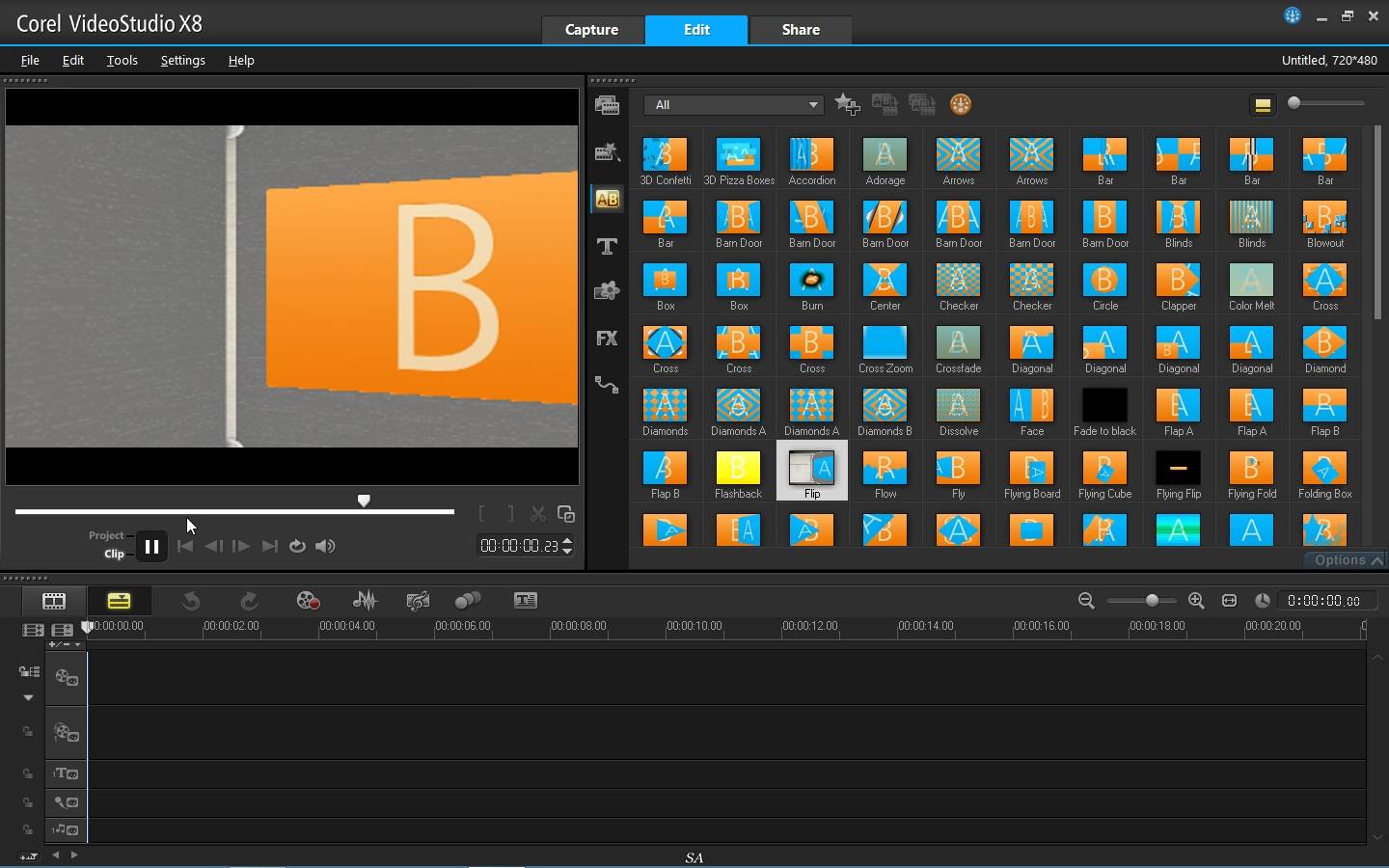
Task: Jump to End in preview
Action: [270, 546]
